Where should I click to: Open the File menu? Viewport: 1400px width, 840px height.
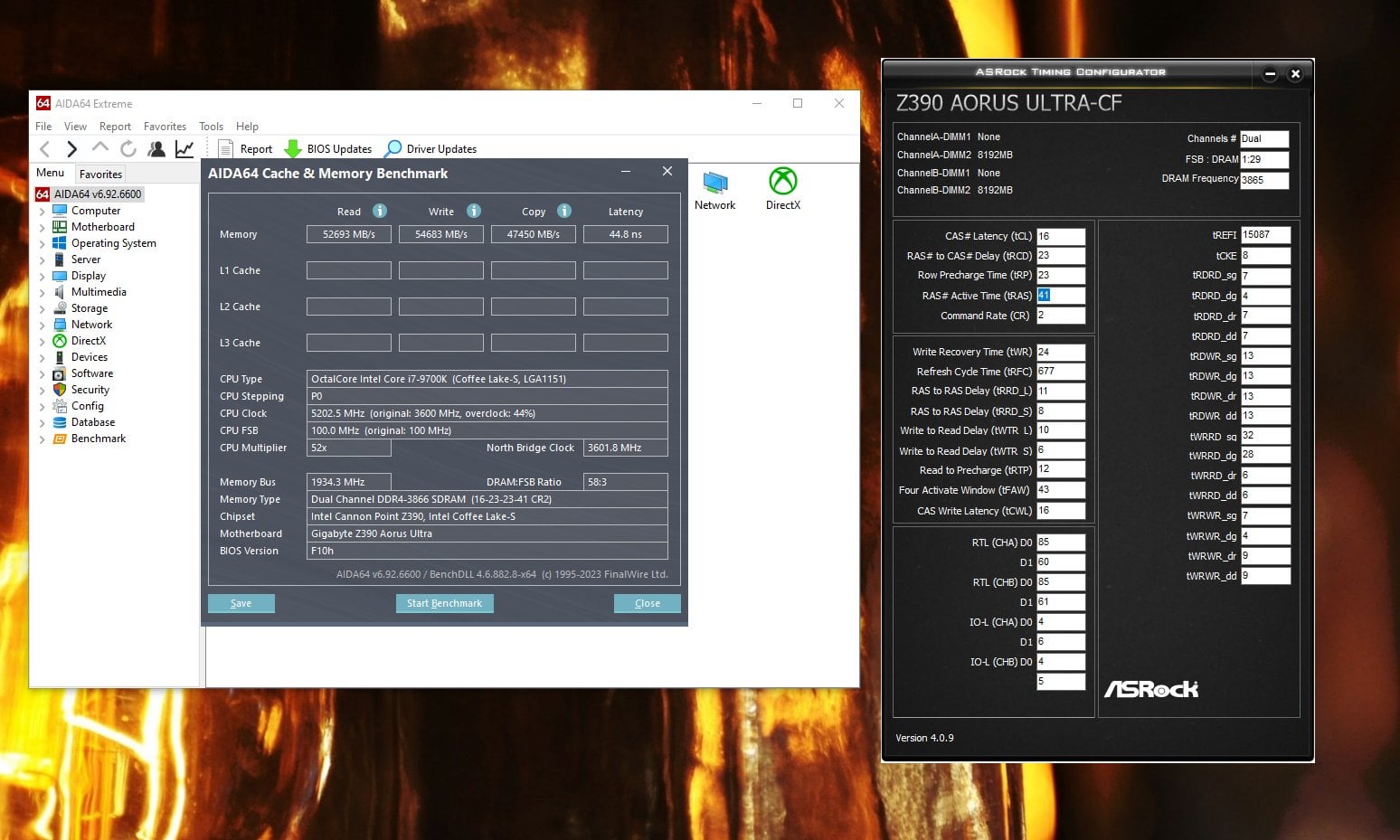(x=43, y=127)
